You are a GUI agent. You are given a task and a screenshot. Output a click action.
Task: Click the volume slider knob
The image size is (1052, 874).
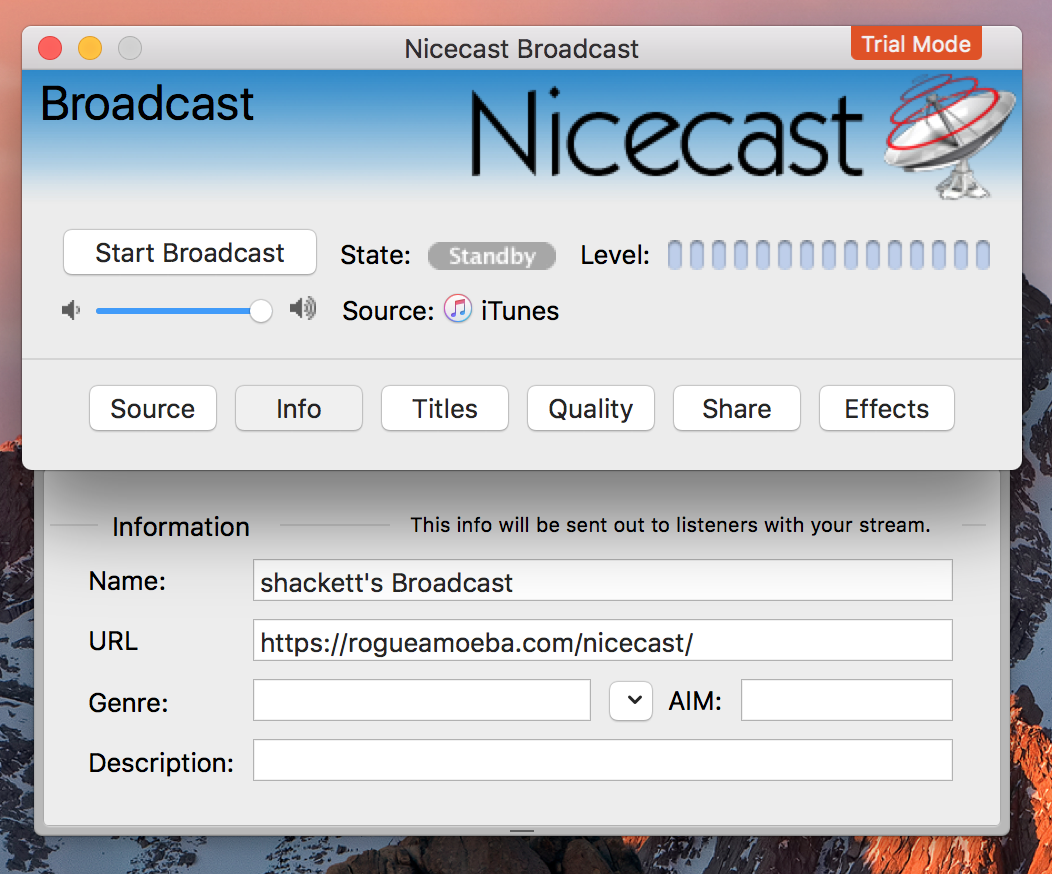[260, 311]
